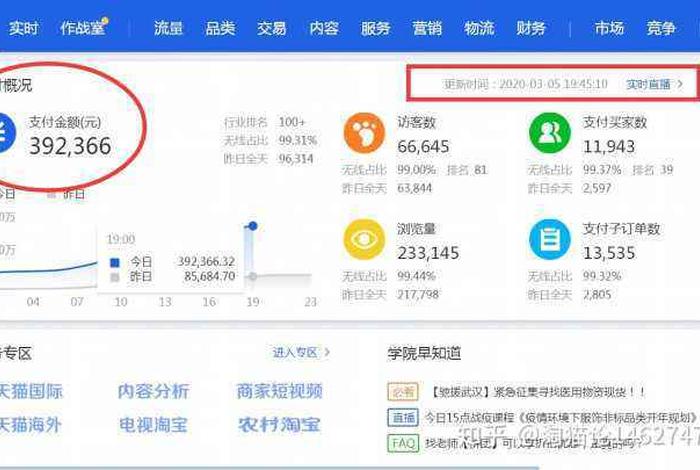The width and height of the screenshot is (700, 470).
Task: Click the FAQ tag label
Action: [x=403, y=443]
